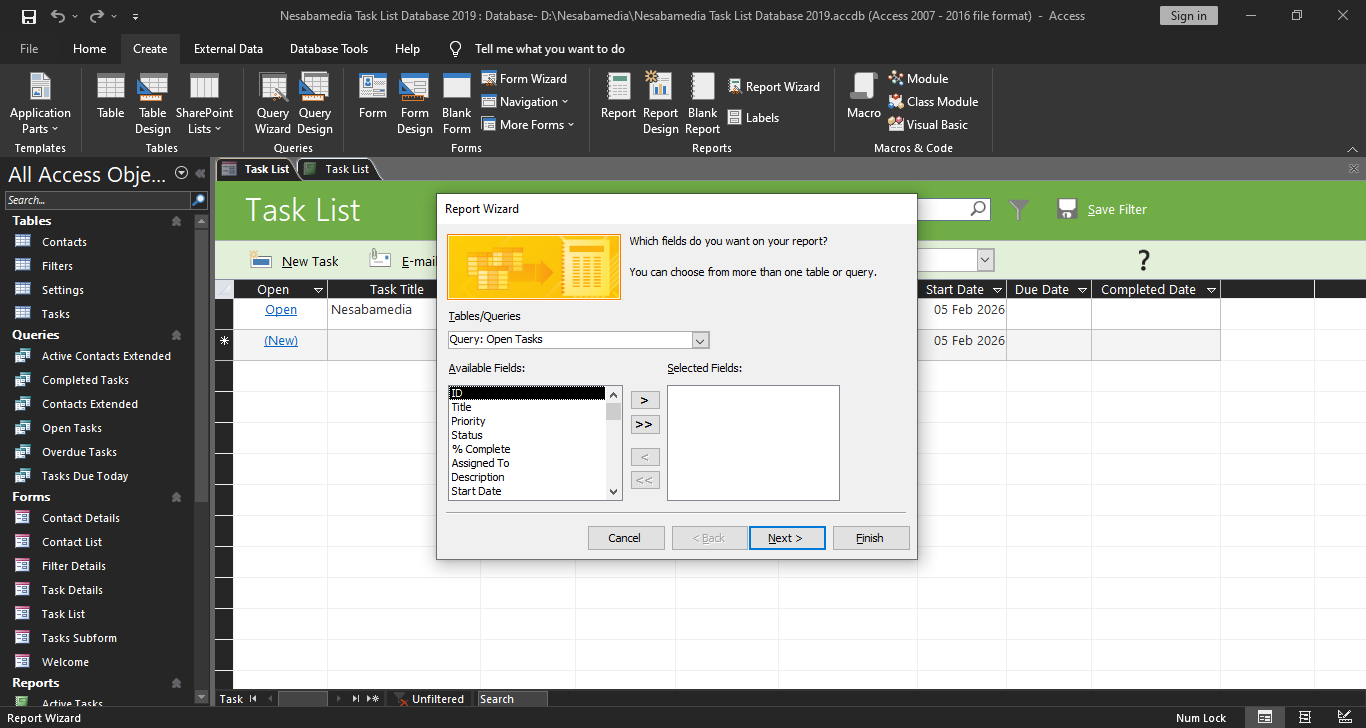Open the Visual Basic editor
This screenshot has height=728, width=1366.
[x=927, y=125]
